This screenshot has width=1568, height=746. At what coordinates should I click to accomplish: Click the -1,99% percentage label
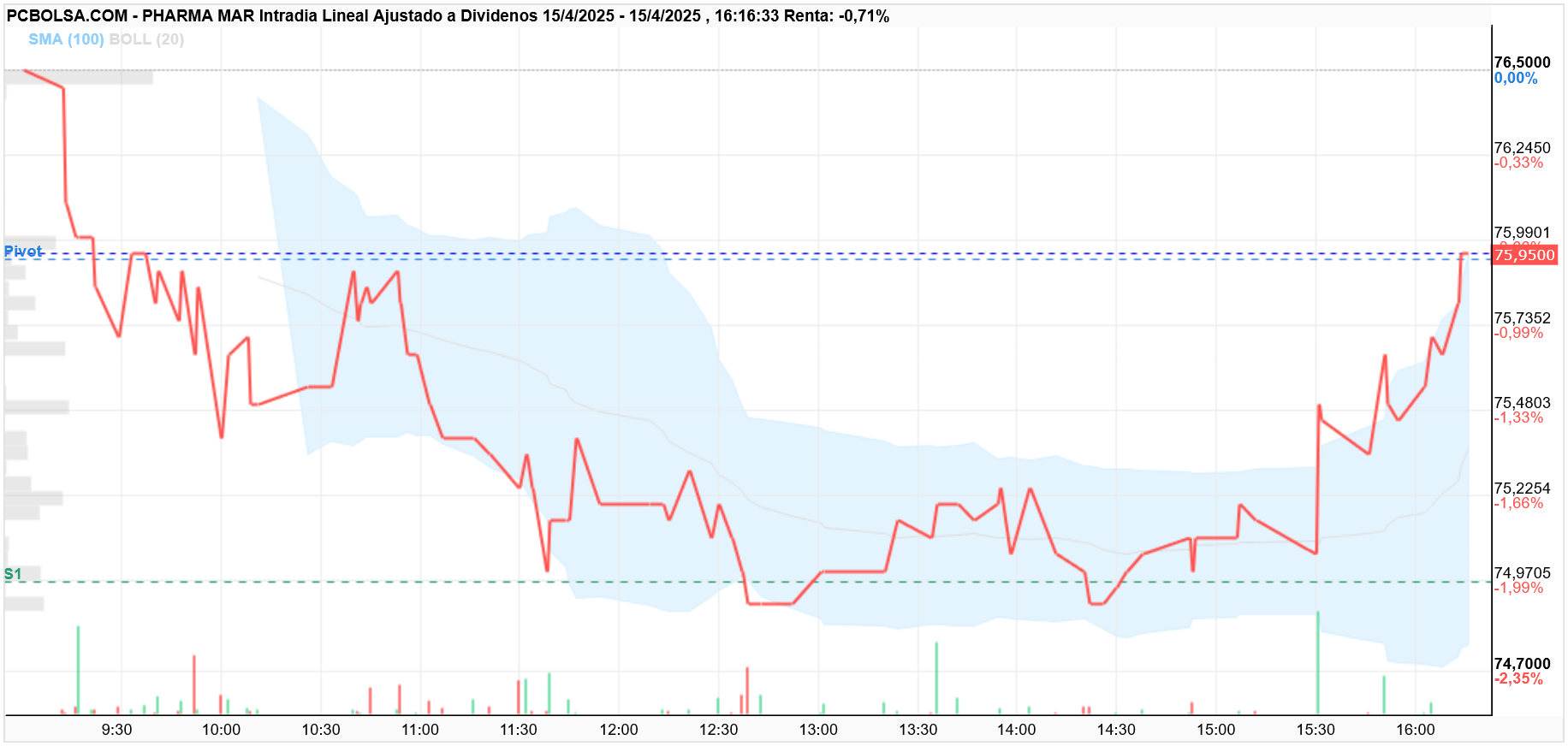tap(1519, 588)
